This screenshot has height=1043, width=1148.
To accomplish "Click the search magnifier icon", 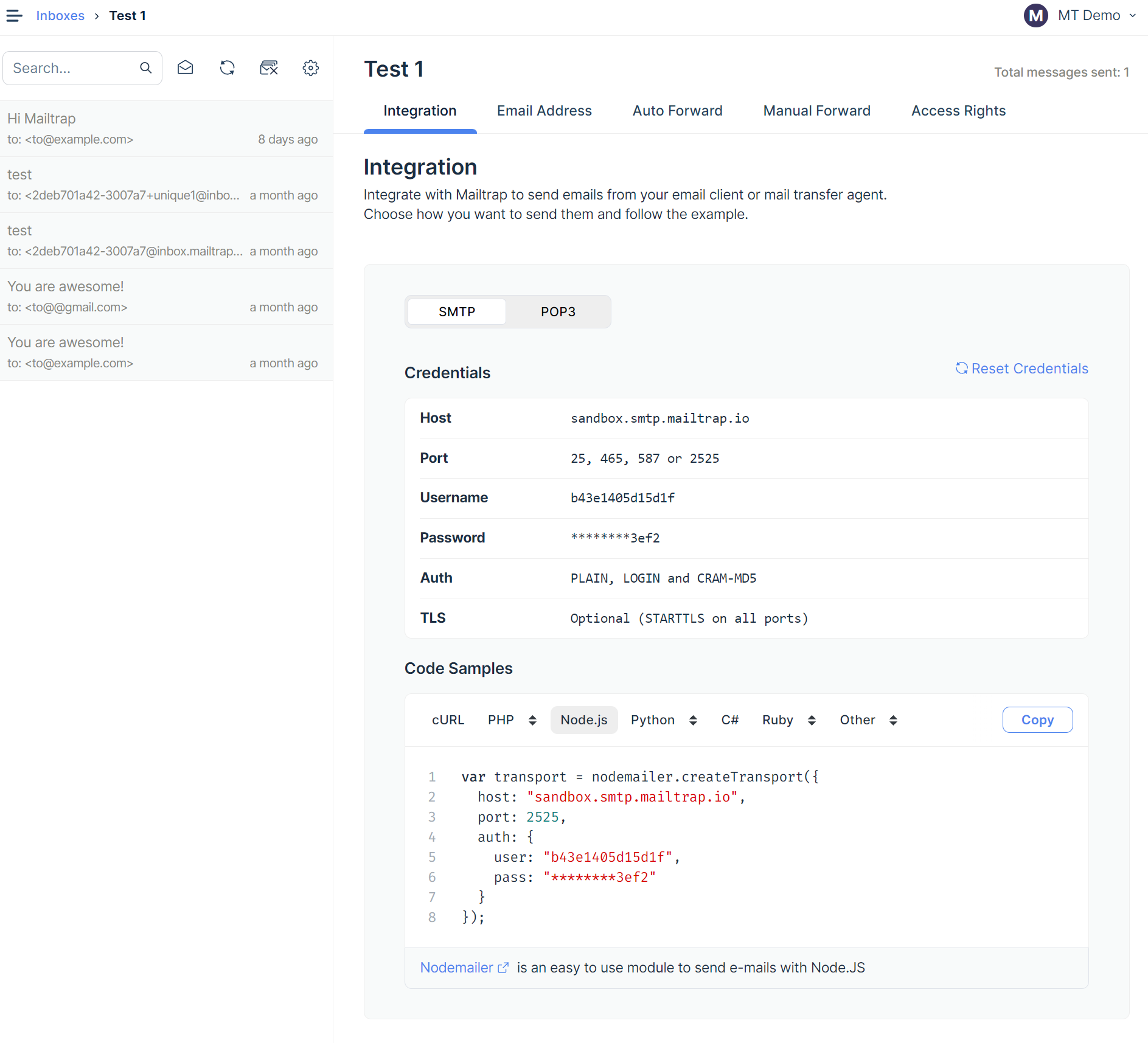I will (x=145, y=68).
